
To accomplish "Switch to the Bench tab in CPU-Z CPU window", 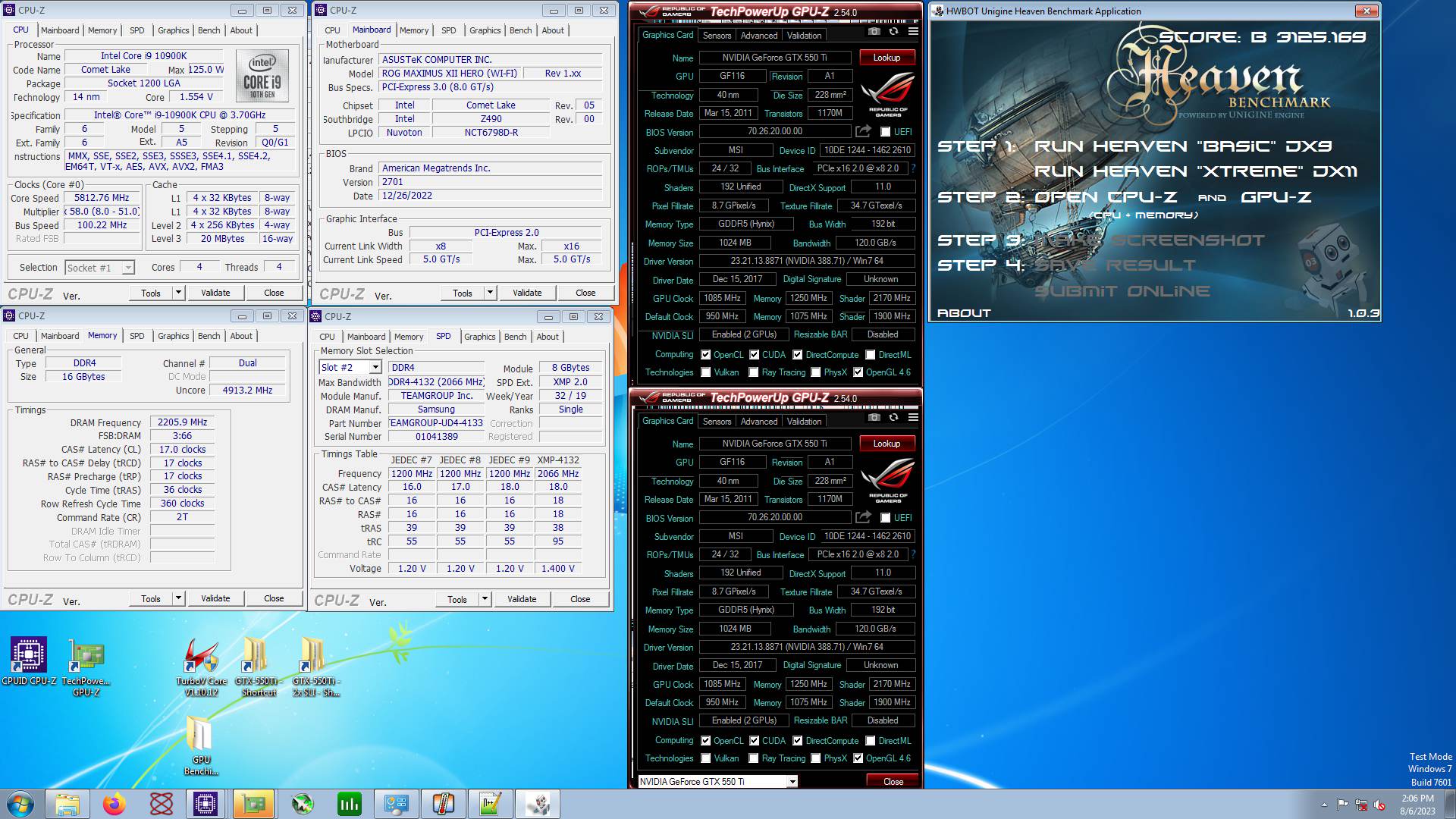I will point(209,30).
